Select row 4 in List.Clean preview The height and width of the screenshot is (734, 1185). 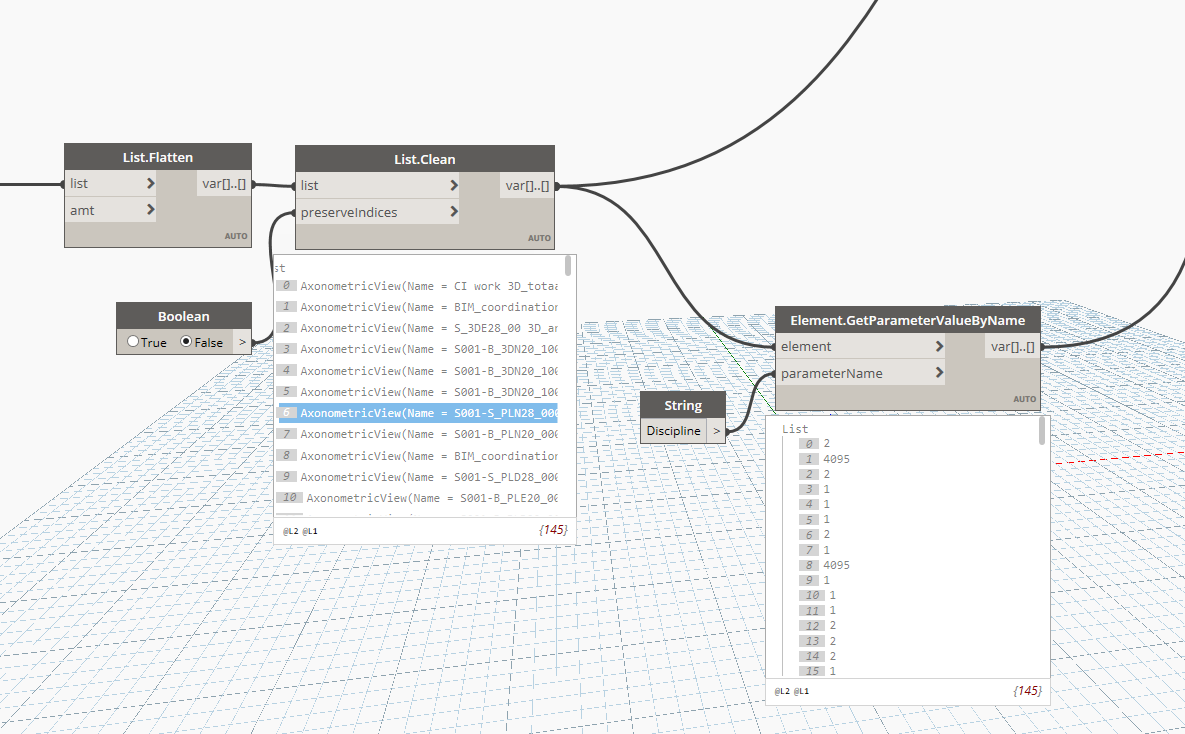pos(417,370)
